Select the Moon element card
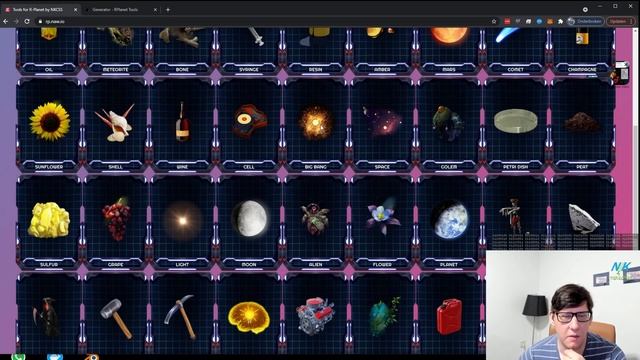The image size is (640, 360). coord(249,224)
